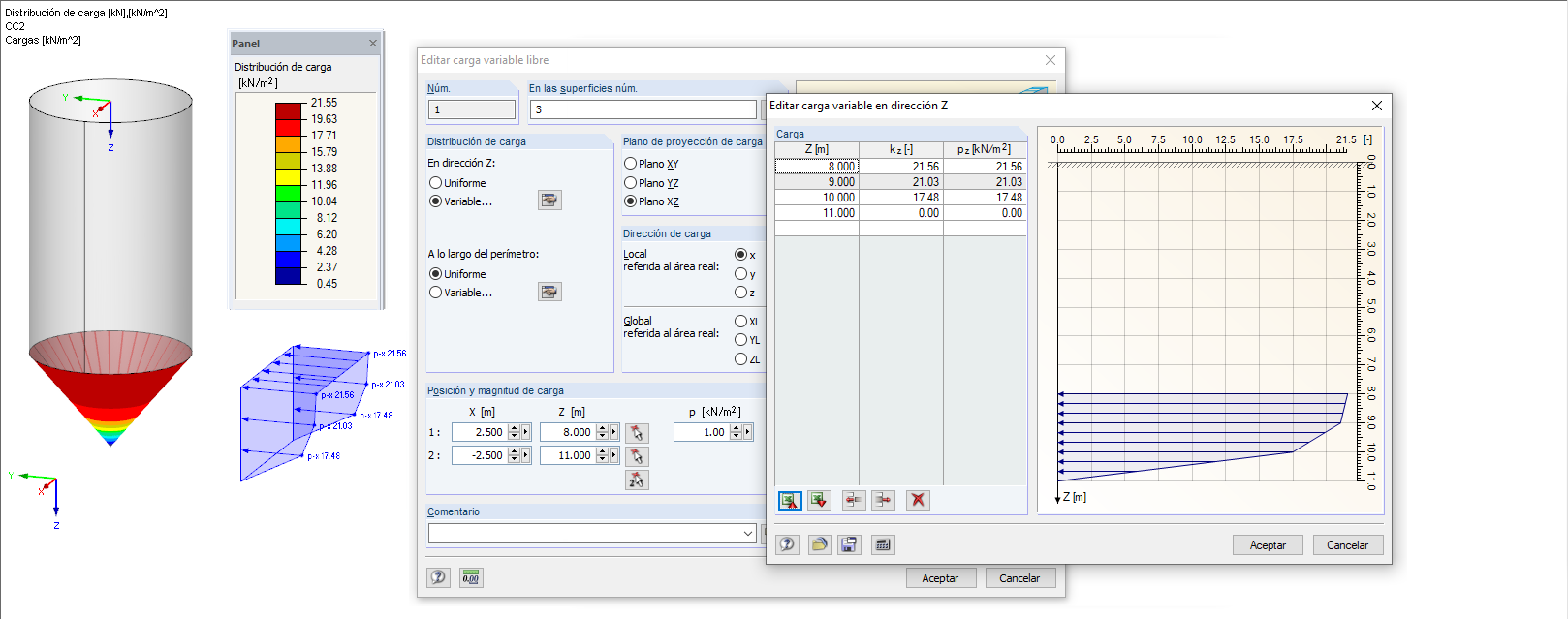Close the Editar carga variable libre dialog
This screenshot has width=1568, height=619.
(x=1051, y=60)
